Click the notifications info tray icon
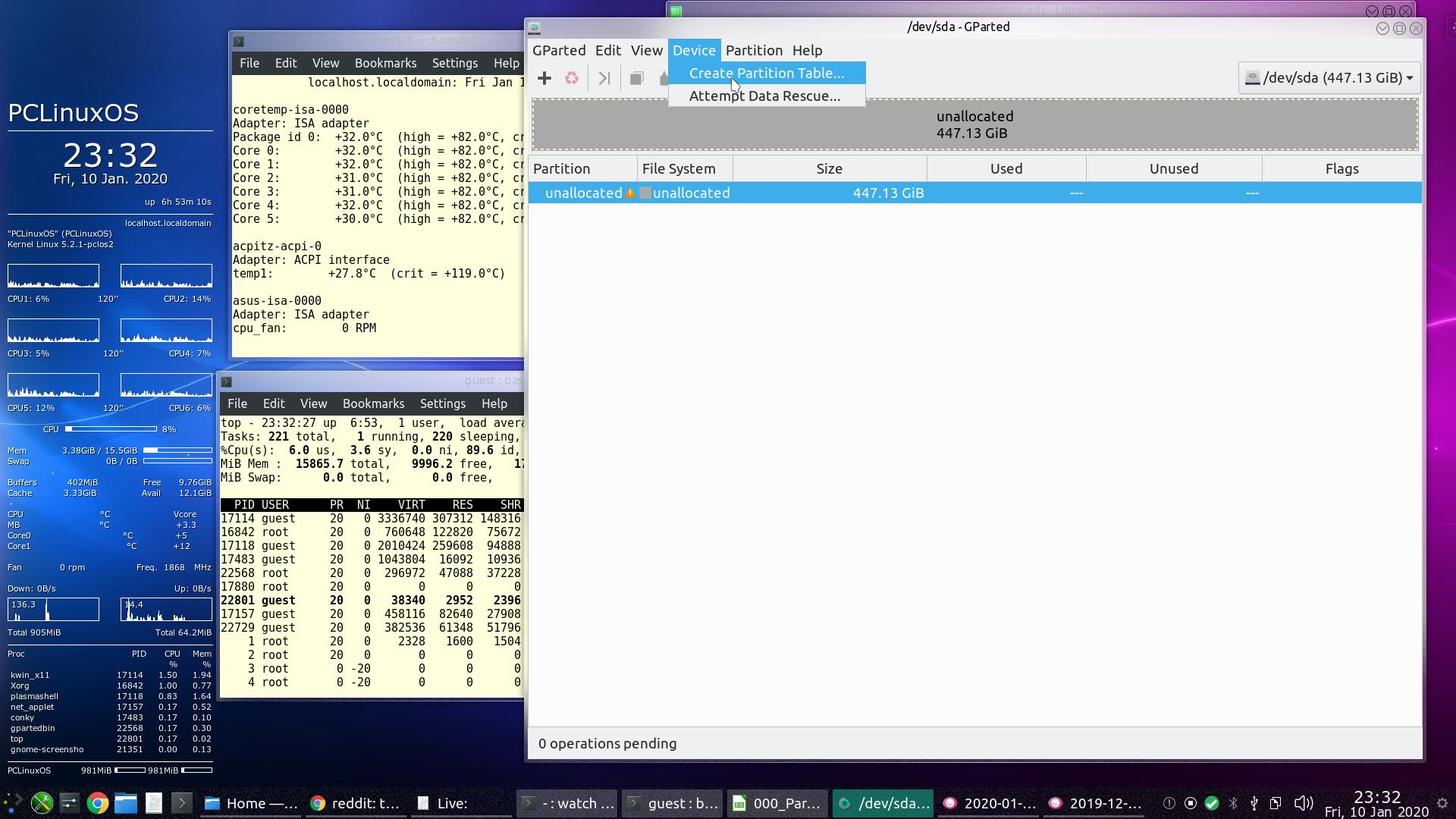The image size is (1456, 819). coord(1169,803)
